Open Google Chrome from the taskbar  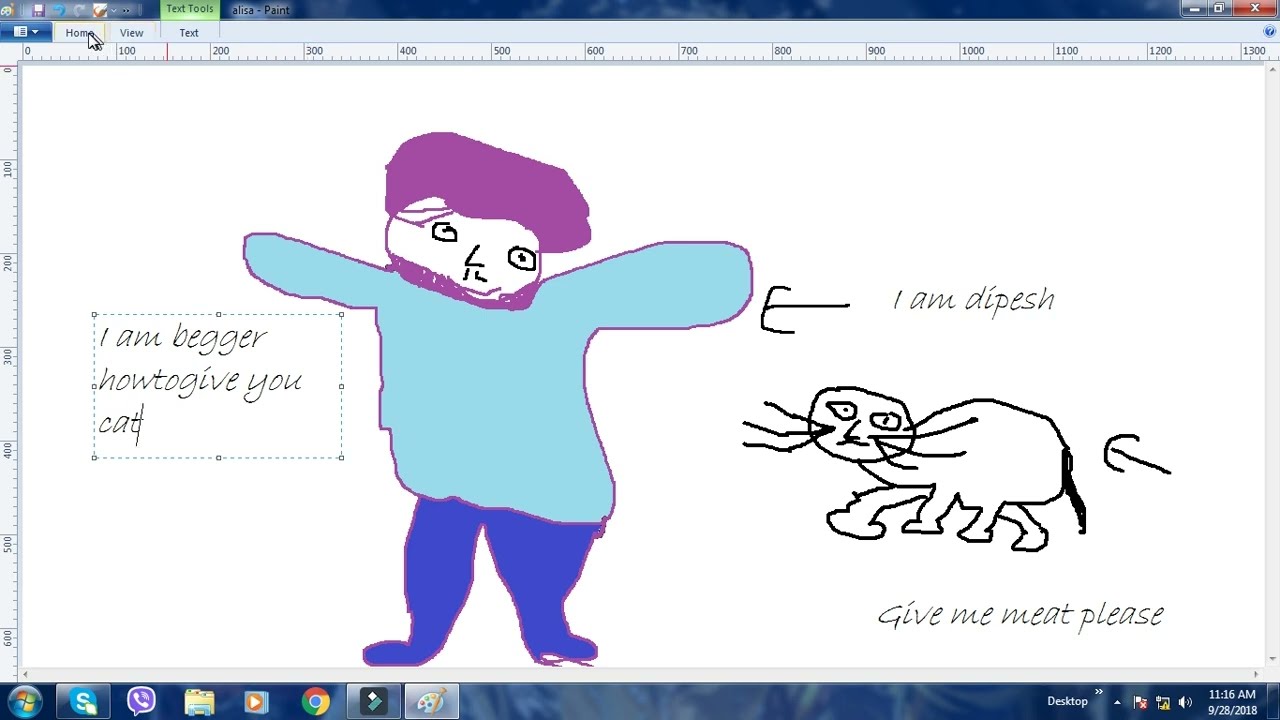point(315,702)
